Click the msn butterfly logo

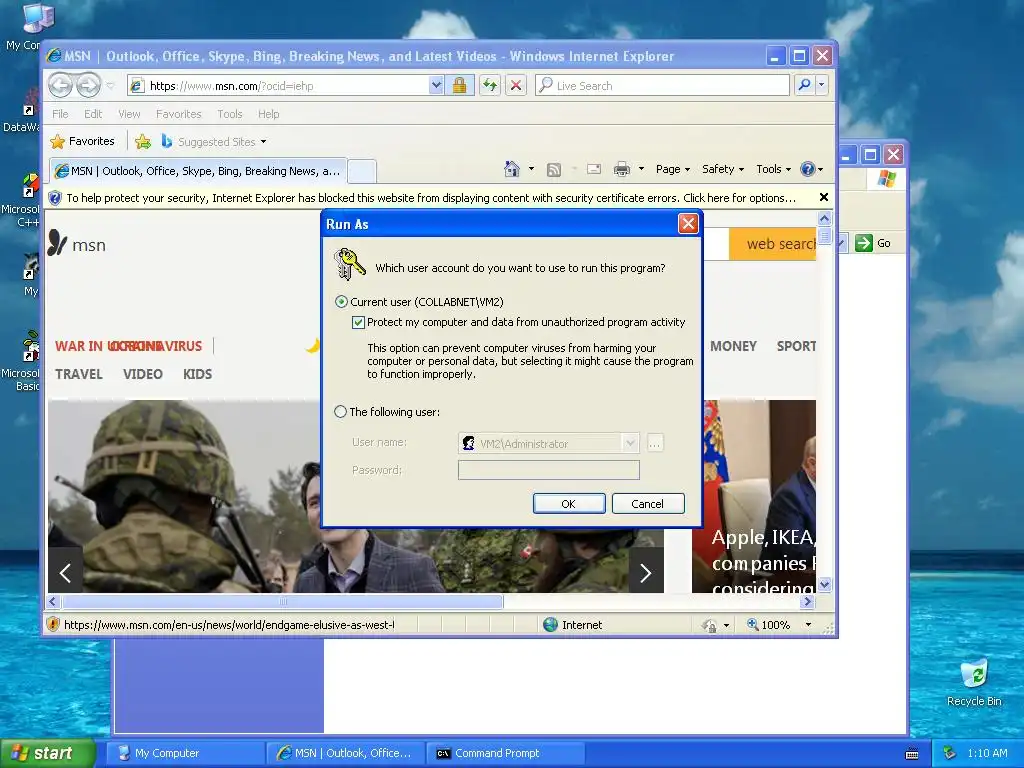57,243
